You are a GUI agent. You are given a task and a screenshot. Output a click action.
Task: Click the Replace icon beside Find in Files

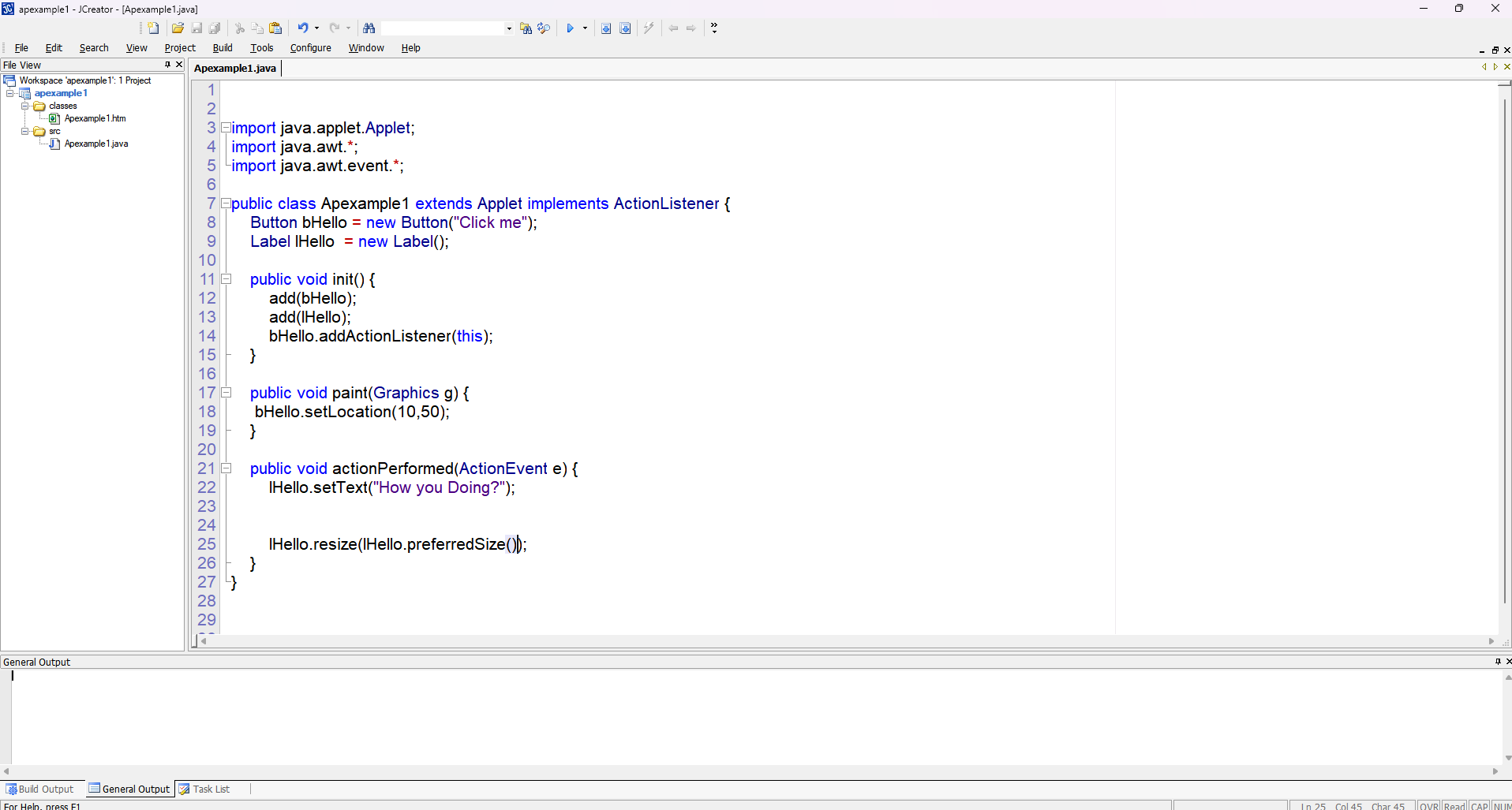pyautogui.click(x=544, y=28)
